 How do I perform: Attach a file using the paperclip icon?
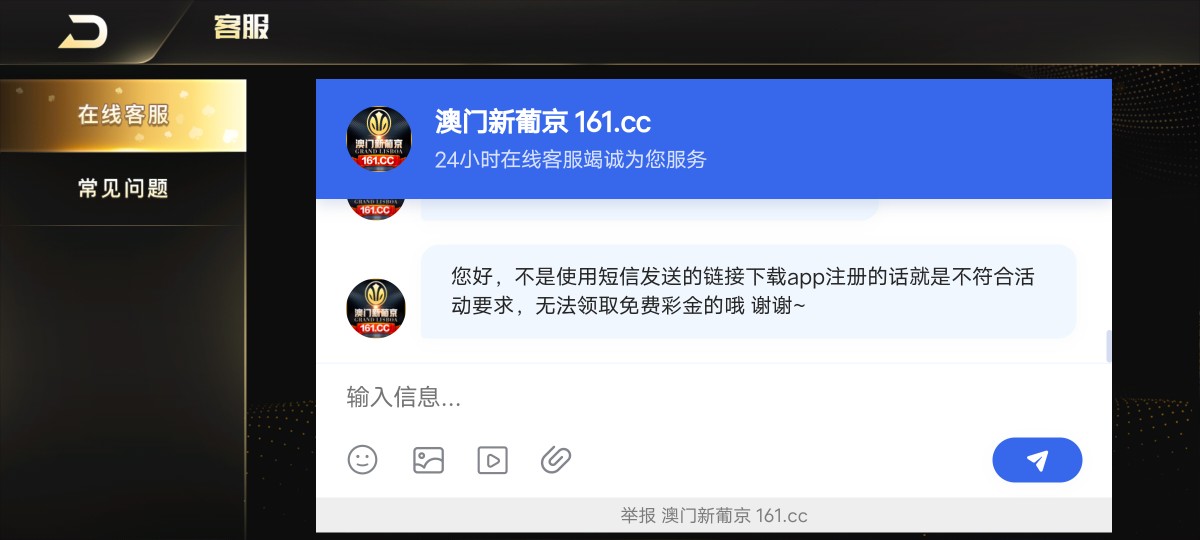click(556, 460)
